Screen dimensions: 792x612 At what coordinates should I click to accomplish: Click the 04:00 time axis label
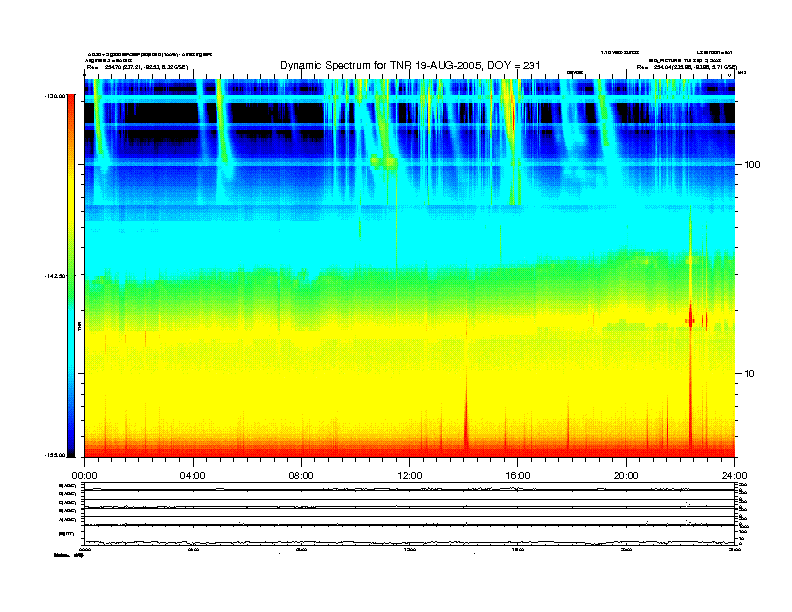coord(193,476)
